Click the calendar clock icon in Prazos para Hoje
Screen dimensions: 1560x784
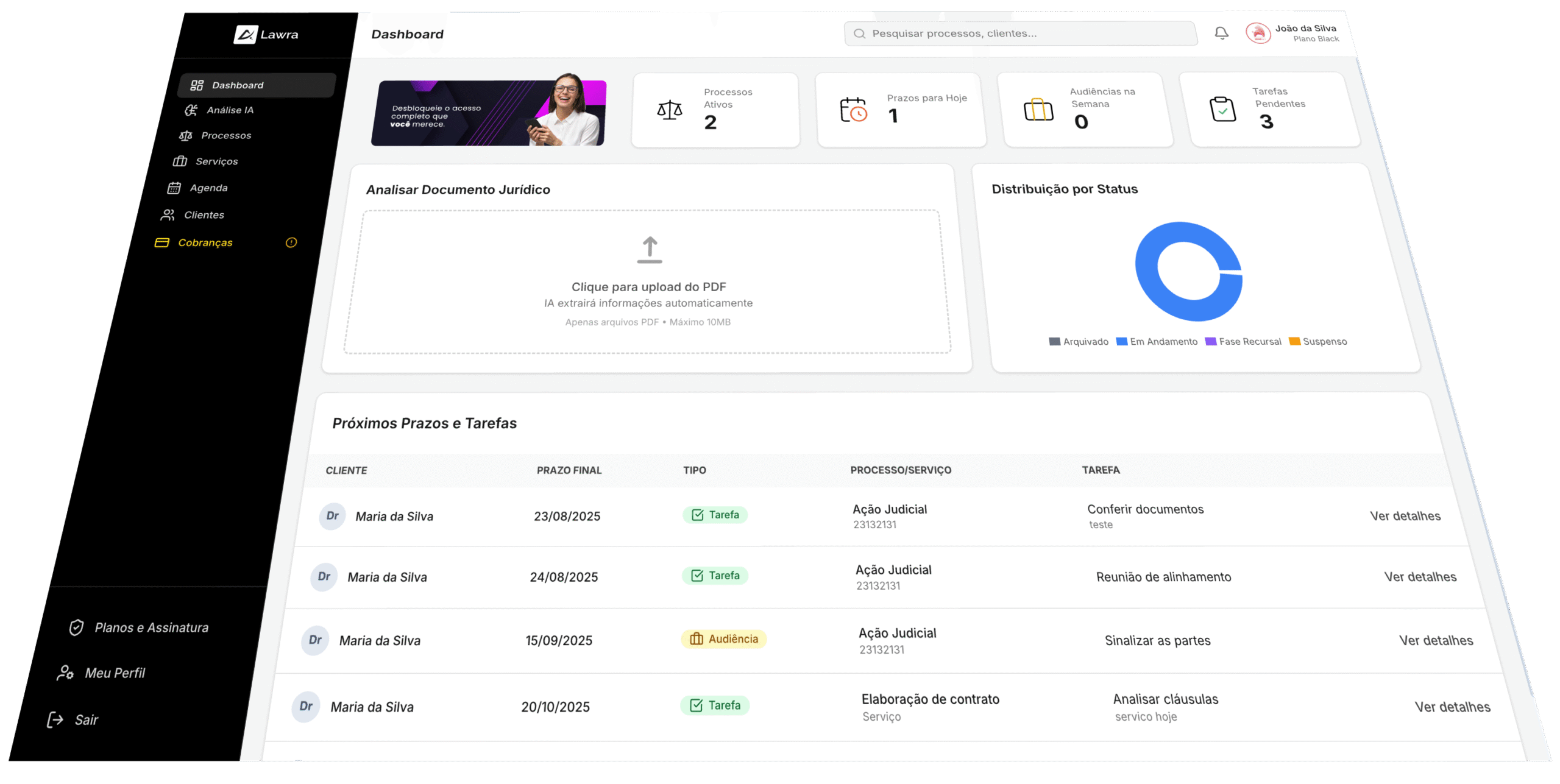tap(853, 110)
